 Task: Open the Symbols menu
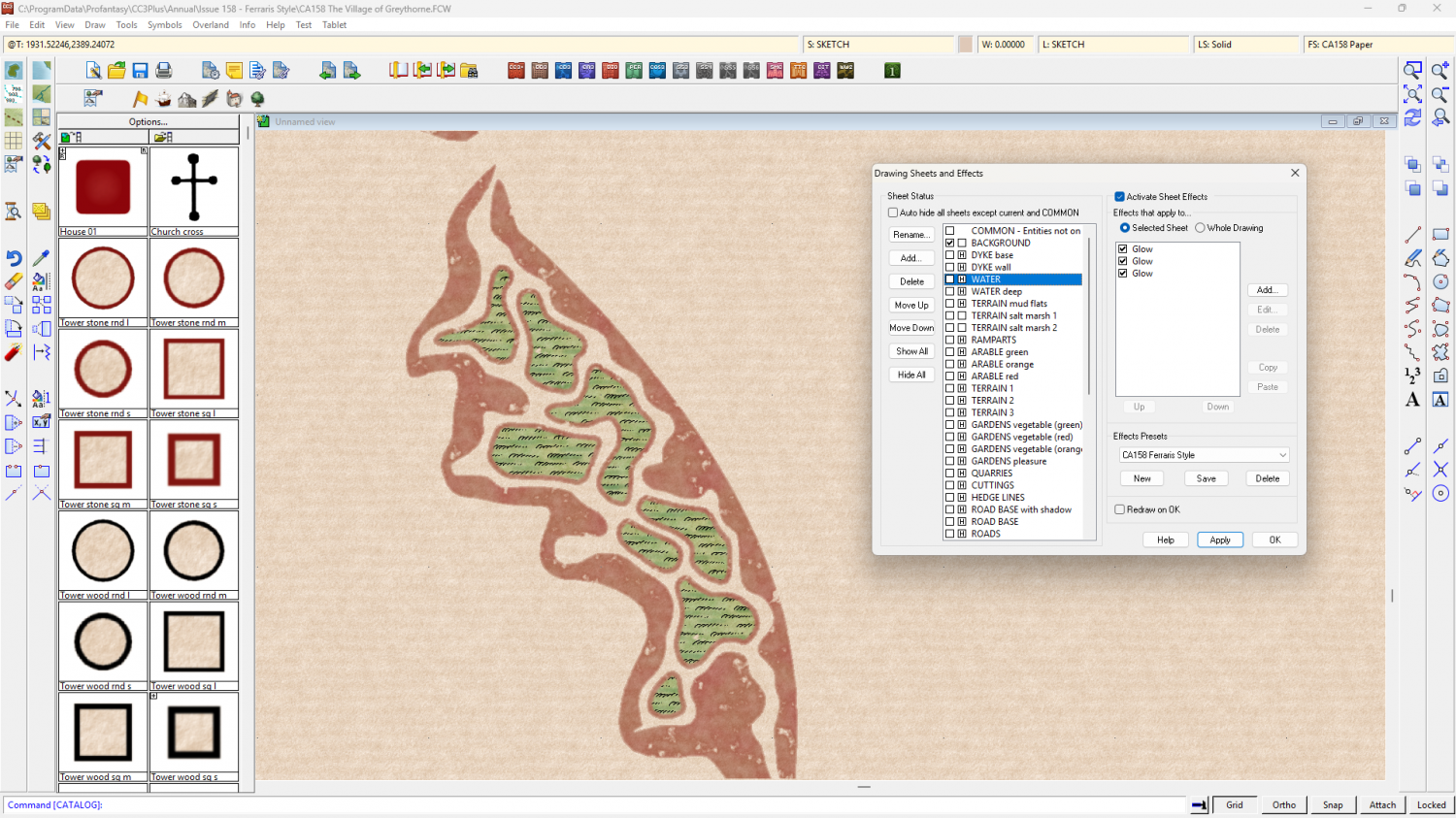(164, 25)
